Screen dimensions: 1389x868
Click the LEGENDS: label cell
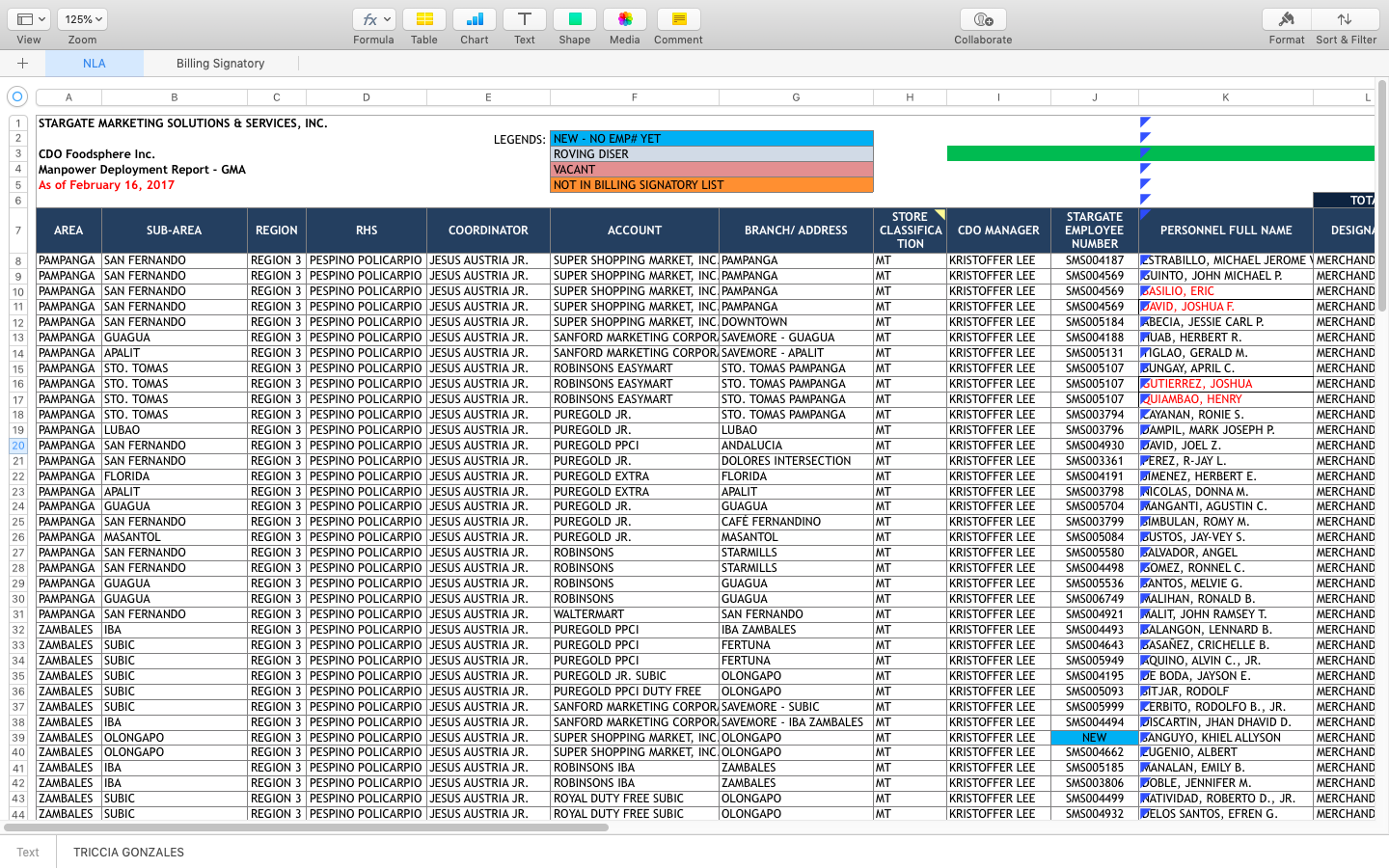pos(519,140)
